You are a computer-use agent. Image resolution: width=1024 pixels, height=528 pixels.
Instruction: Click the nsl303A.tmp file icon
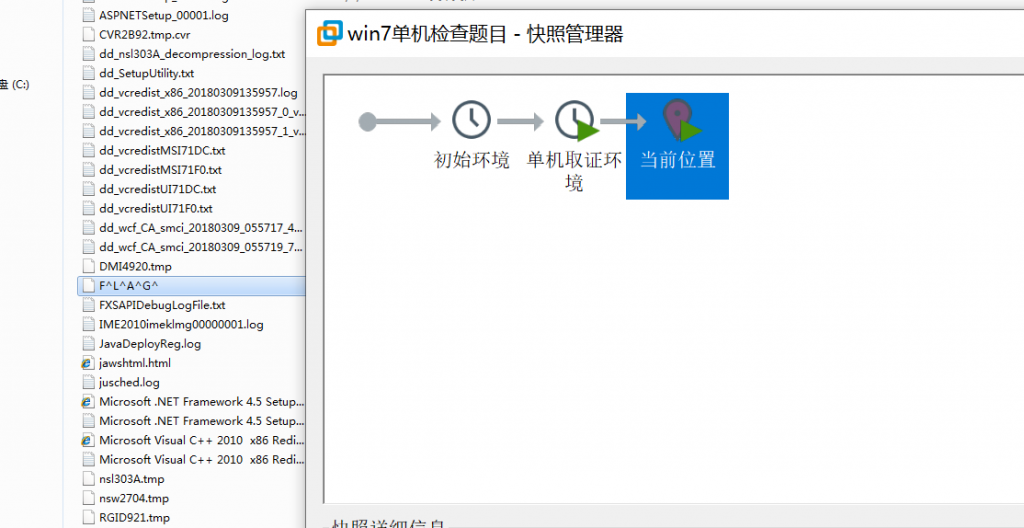pos(88,479)
